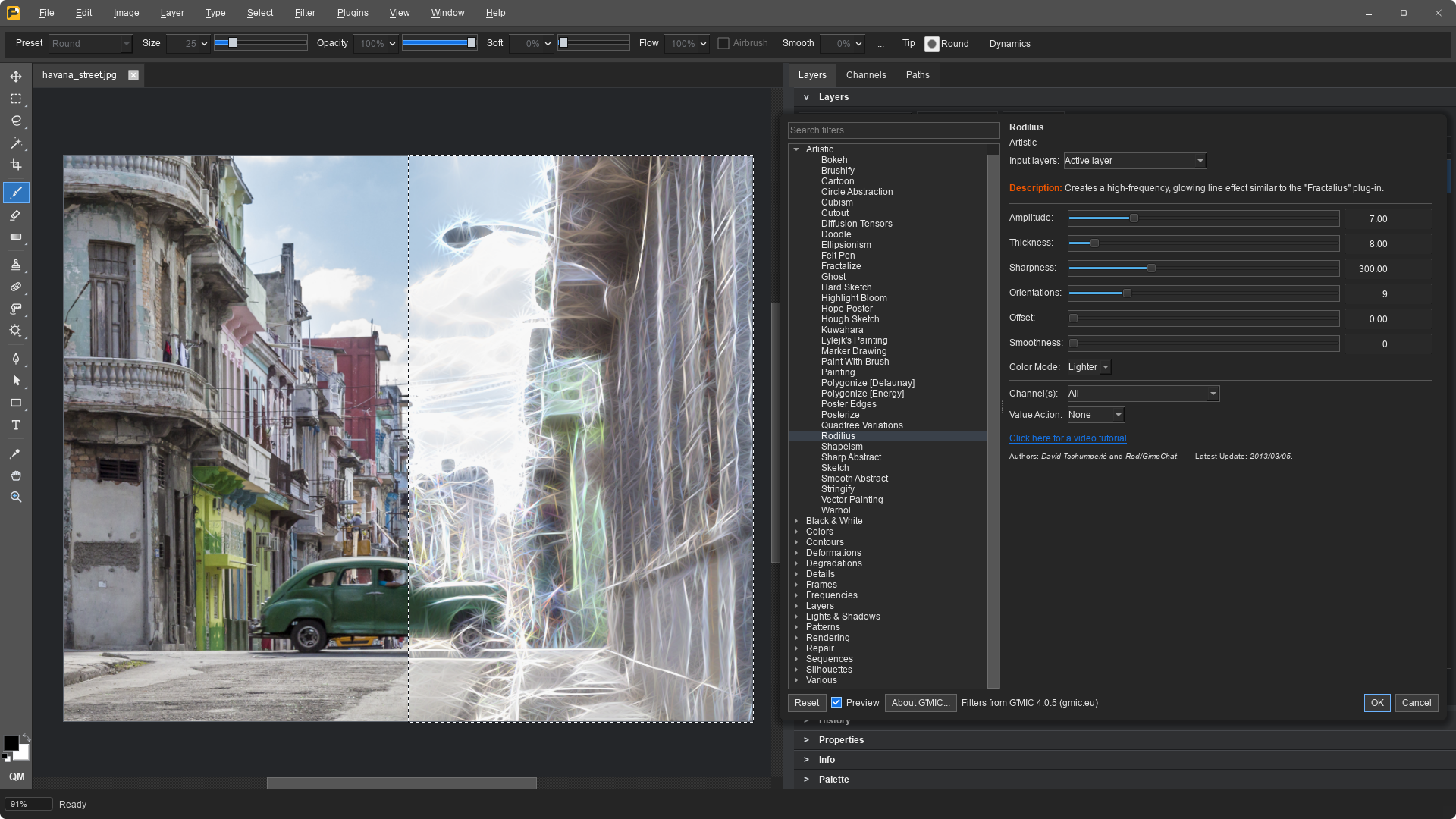The height and width of the screenshot is (819, 1456).
Task: Select the Fractalize filter in list
Action: coord(841,266)
